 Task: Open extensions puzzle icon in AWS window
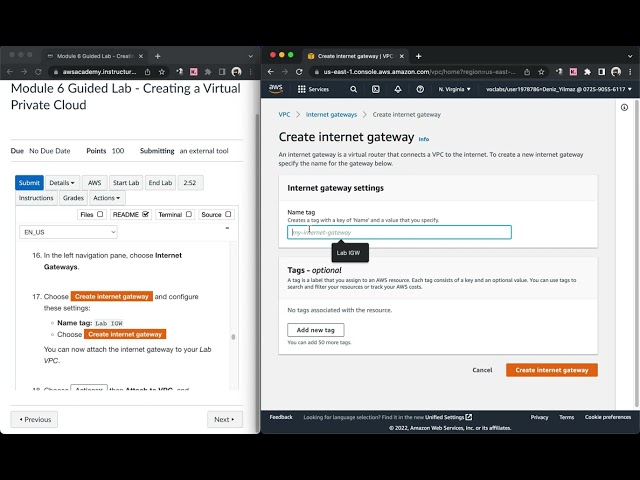tap(587, 72)
